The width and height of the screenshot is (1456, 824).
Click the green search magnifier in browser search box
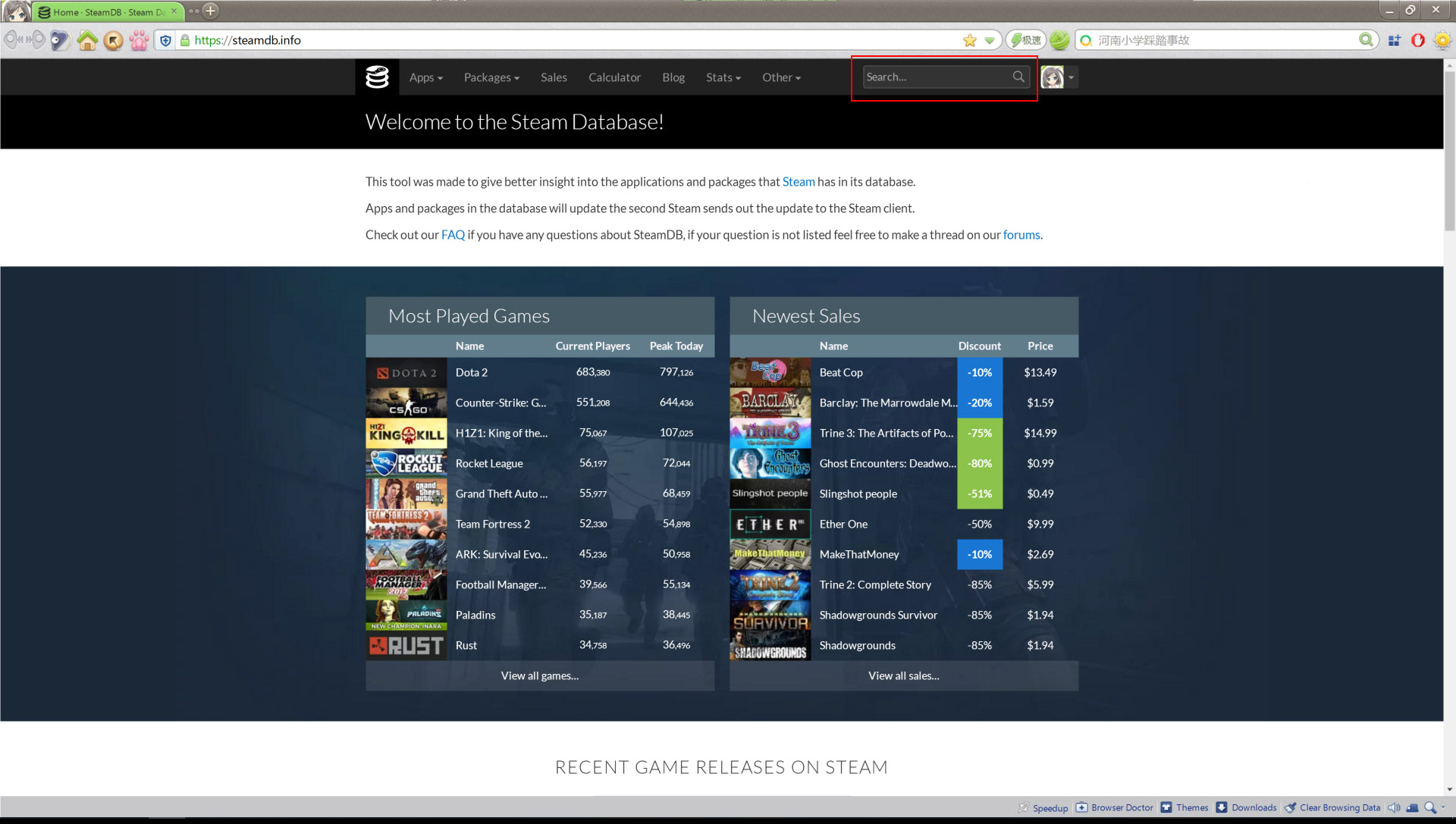(x=1366, y=39)
